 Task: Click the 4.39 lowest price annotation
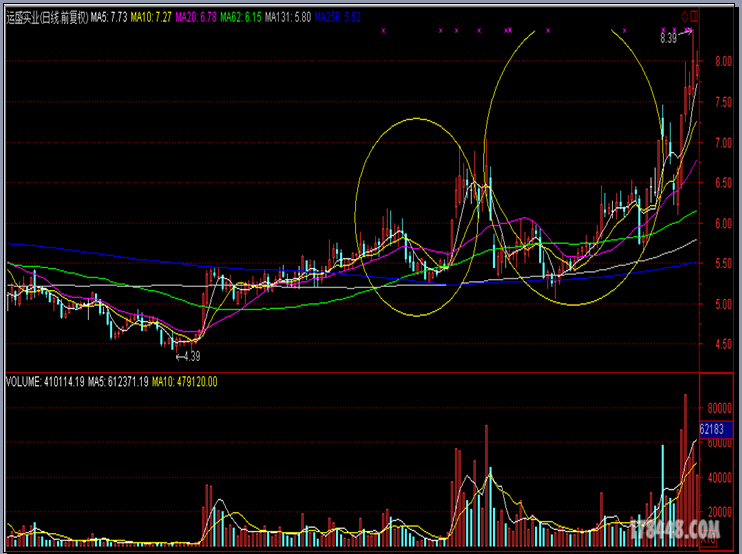click(x=188, y=356)
